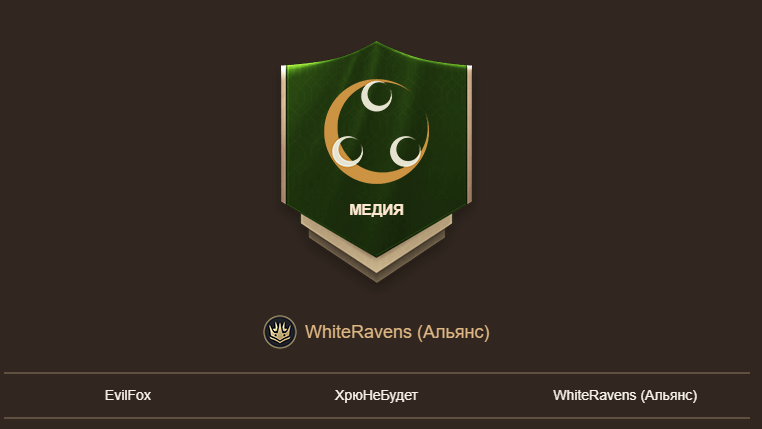Screen dimensions: 762x429
Task: Open the ХрюНеБудет player entry
Action: click(x=376, y=395)
